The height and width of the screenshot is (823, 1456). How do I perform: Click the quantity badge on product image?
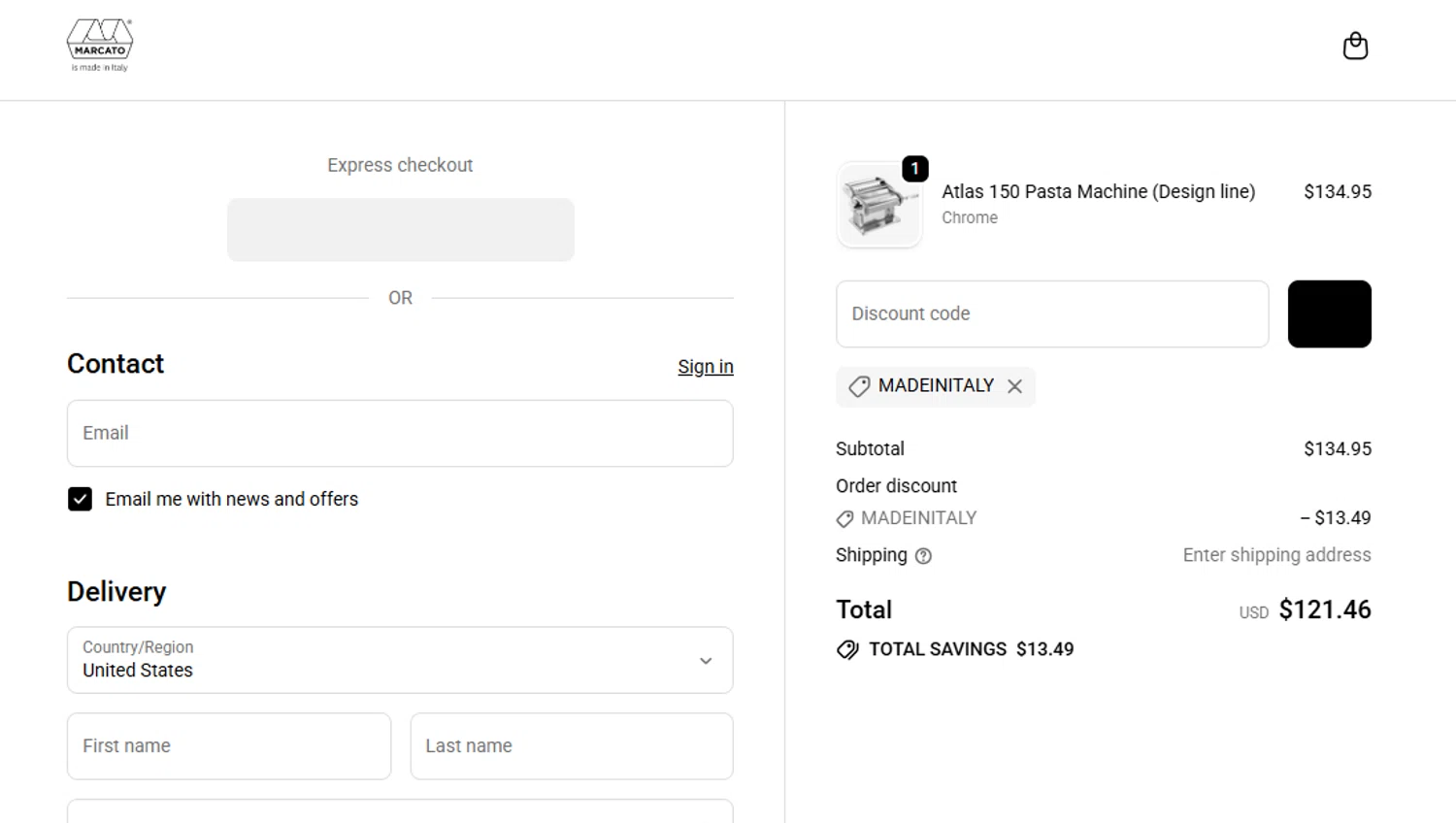(915, 168)
